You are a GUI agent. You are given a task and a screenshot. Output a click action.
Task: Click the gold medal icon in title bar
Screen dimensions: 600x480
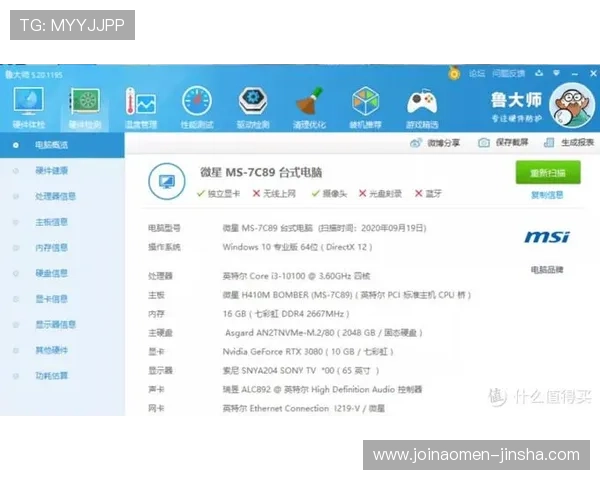[x=454, y=73]
